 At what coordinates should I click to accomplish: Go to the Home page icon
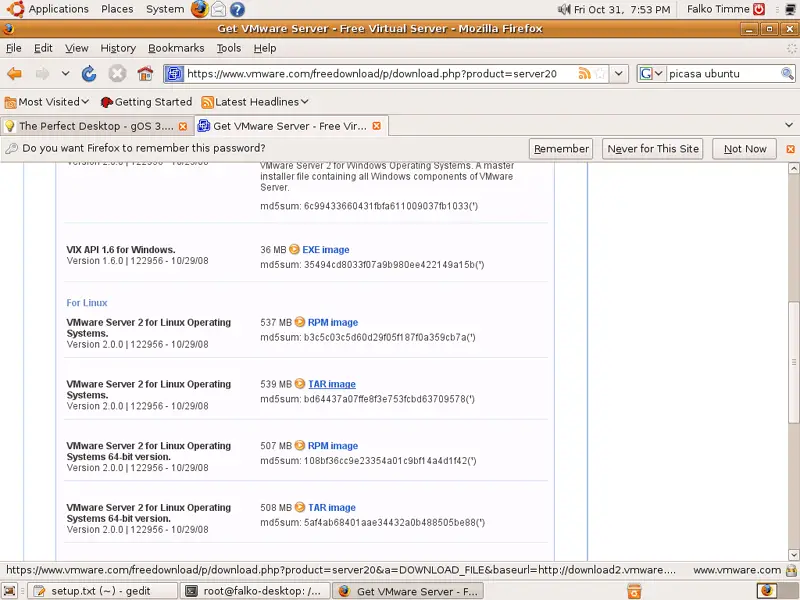click(x=145, y=73)
